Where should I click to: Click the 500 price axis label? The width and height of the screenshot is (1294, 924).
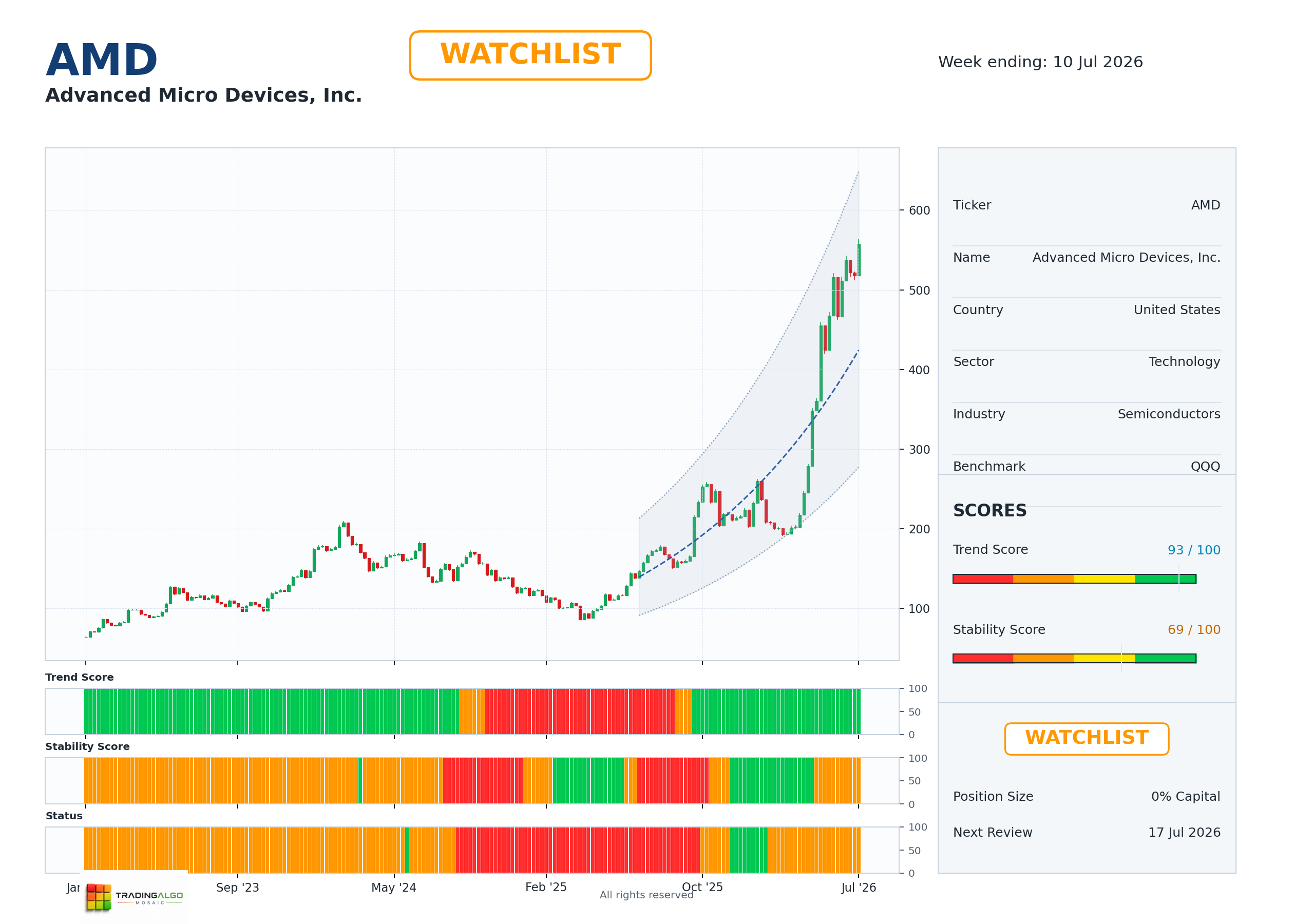(919, 290)
